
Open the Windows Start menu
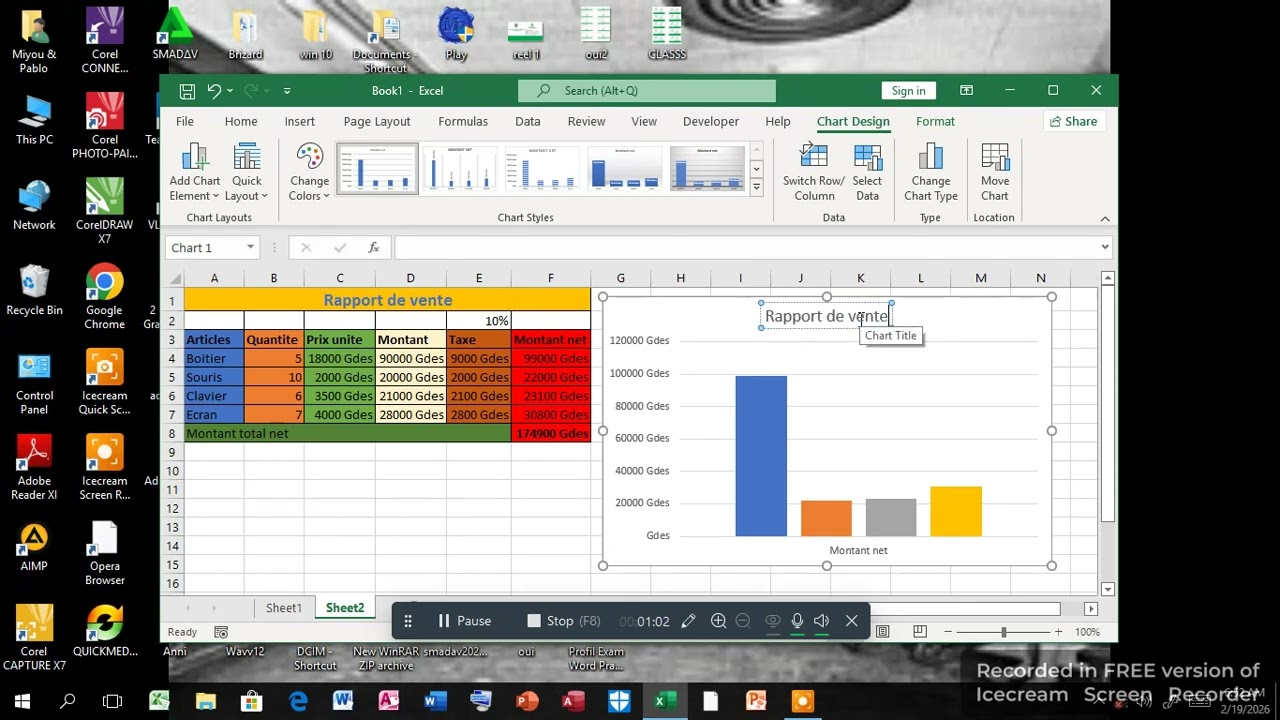coord(22,701)
